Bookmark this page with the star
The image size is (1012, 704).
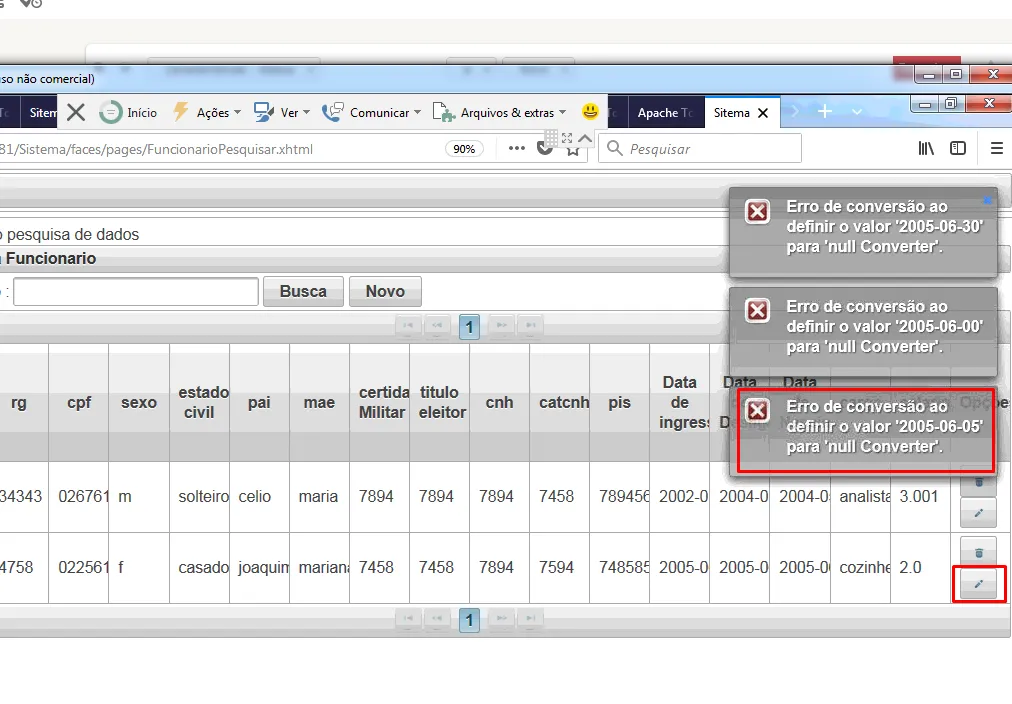click(x=572, y=150)
